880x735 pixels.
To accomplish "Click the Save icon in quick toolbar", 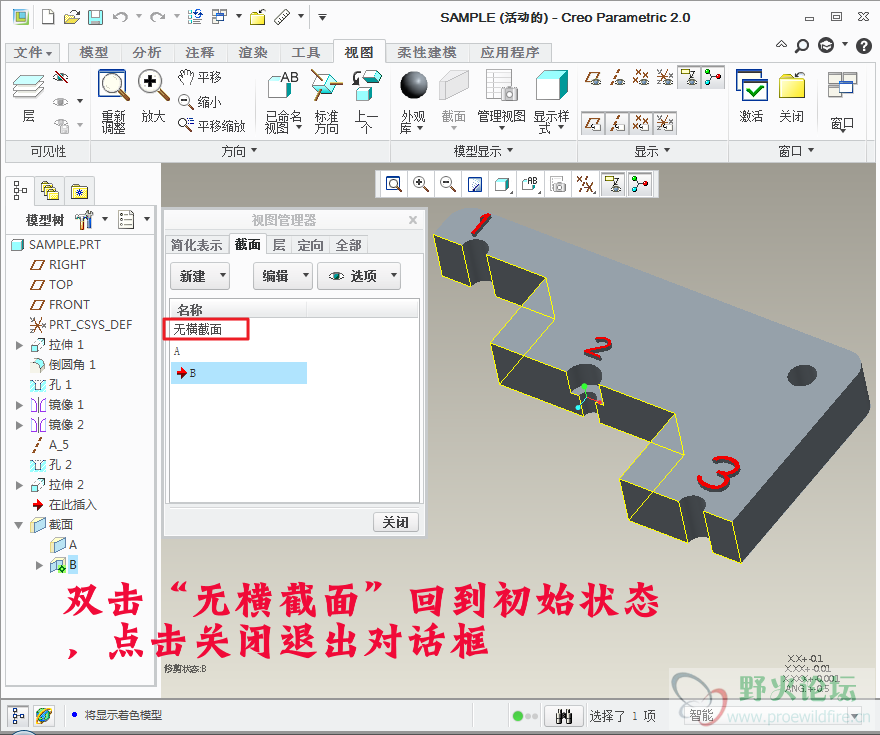I will 95,17.
